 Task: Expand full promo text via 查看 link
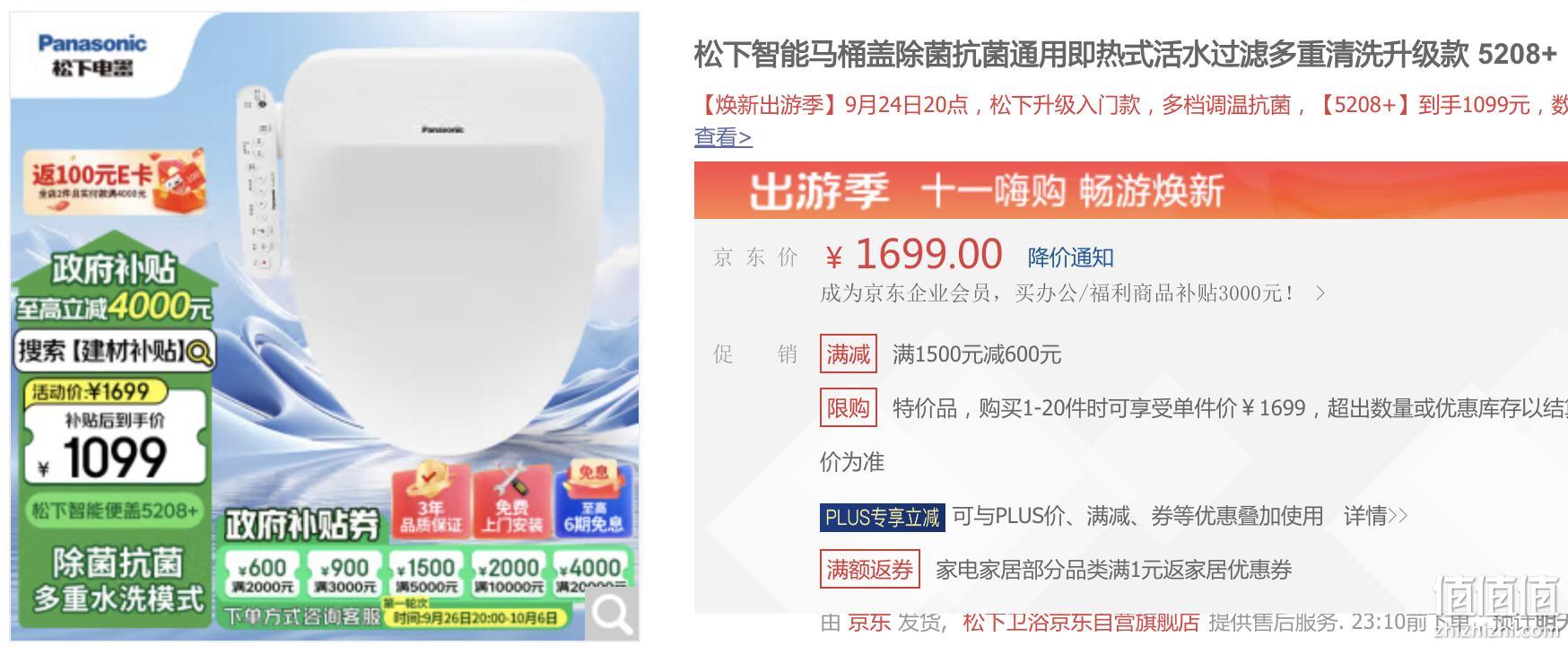723,137
